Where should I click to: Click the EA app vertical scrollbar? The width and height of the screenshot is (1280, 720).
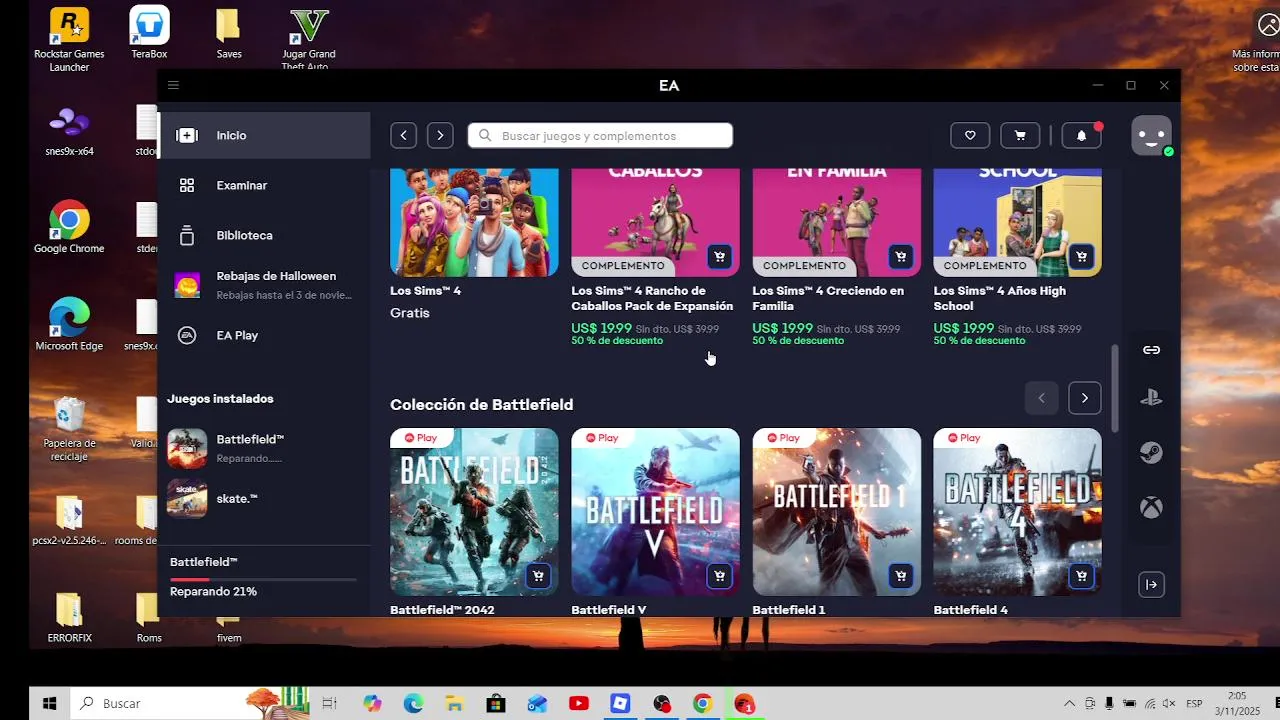click(1116, 388)
